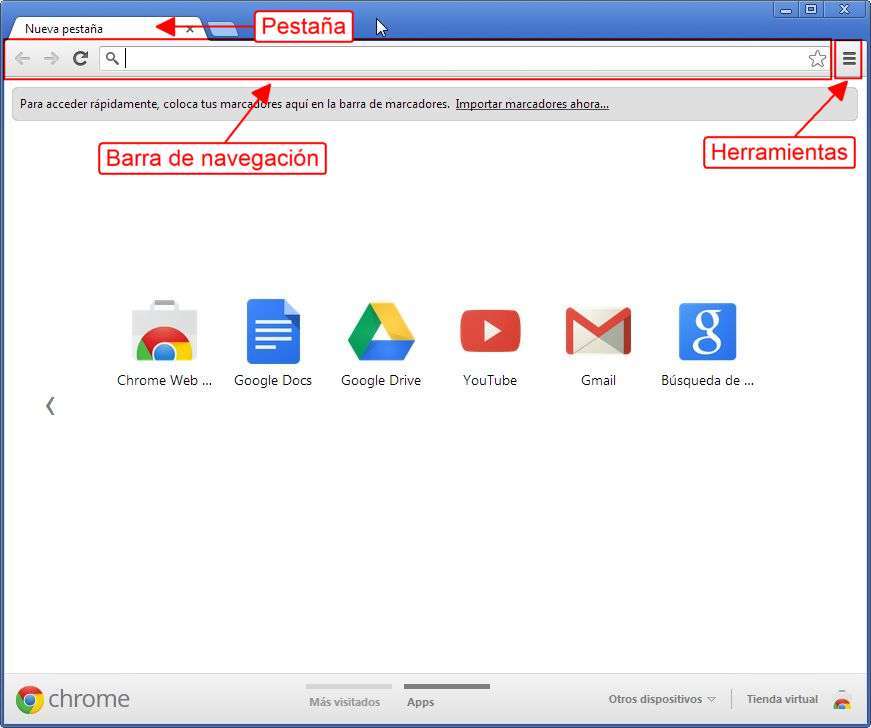Click Importar marcadores ahora link
The height and width of the screenshot is (728, 871).
pos(532,104)
